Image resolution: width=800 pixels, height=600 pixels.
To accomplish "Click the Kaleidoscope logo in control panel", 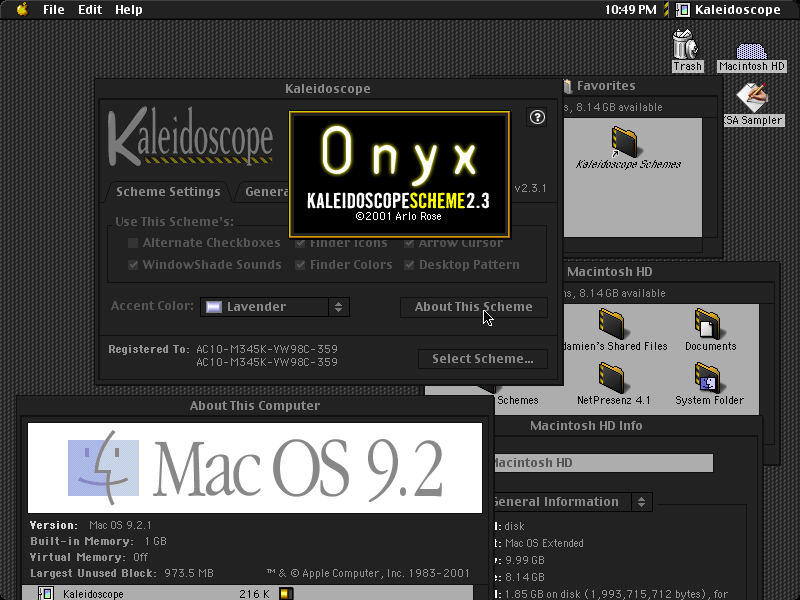I will (190, 136).
